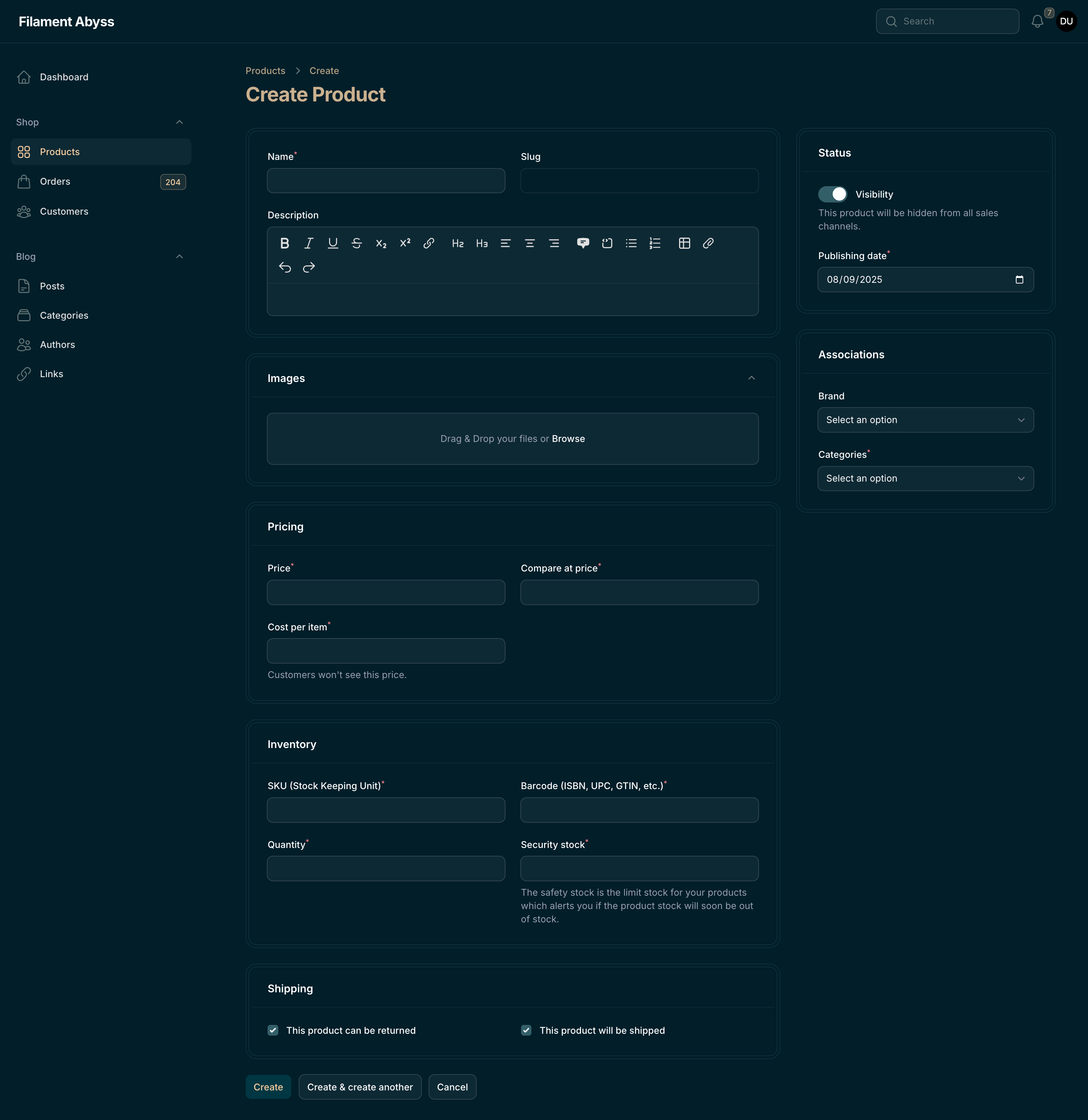Screen dimensions: 1088x1120
Task: Insert a link using the description toolbar
Action: 429,243
